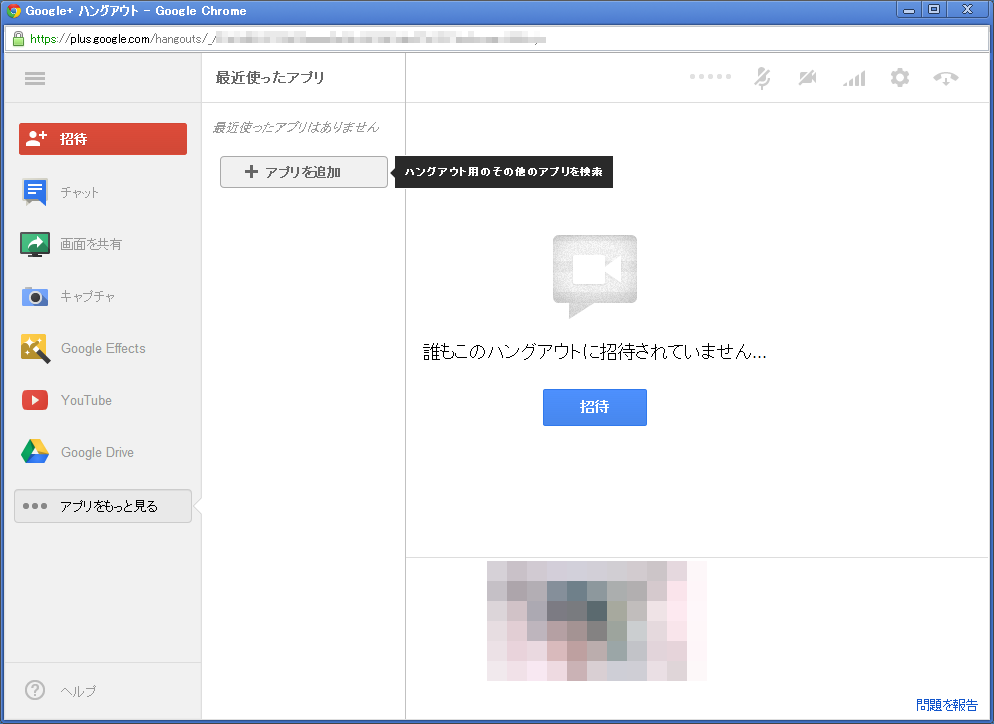Click the red 招待 button in sidebar

(103, 139)
